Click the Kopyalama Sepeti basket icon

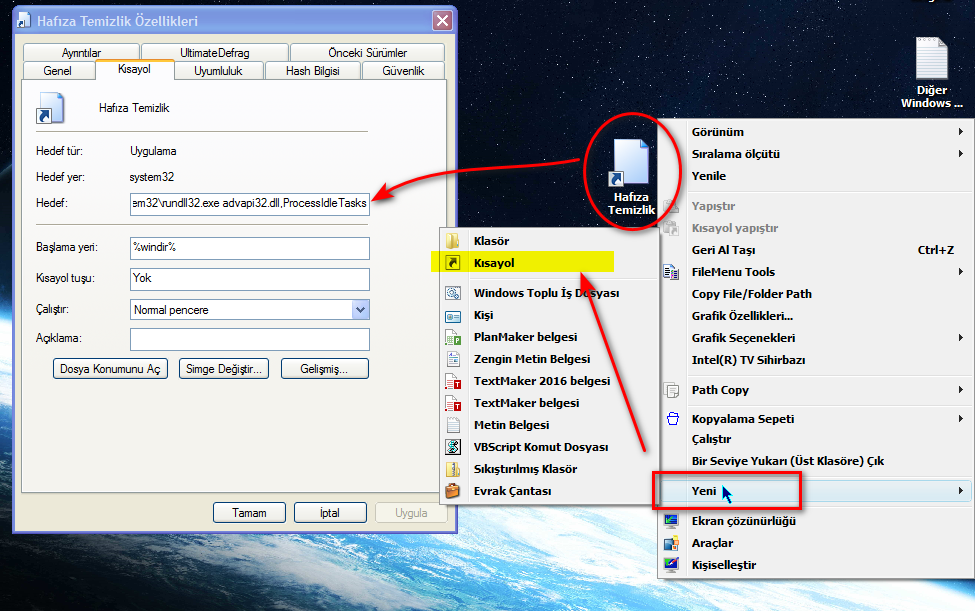tap(672, 419)
